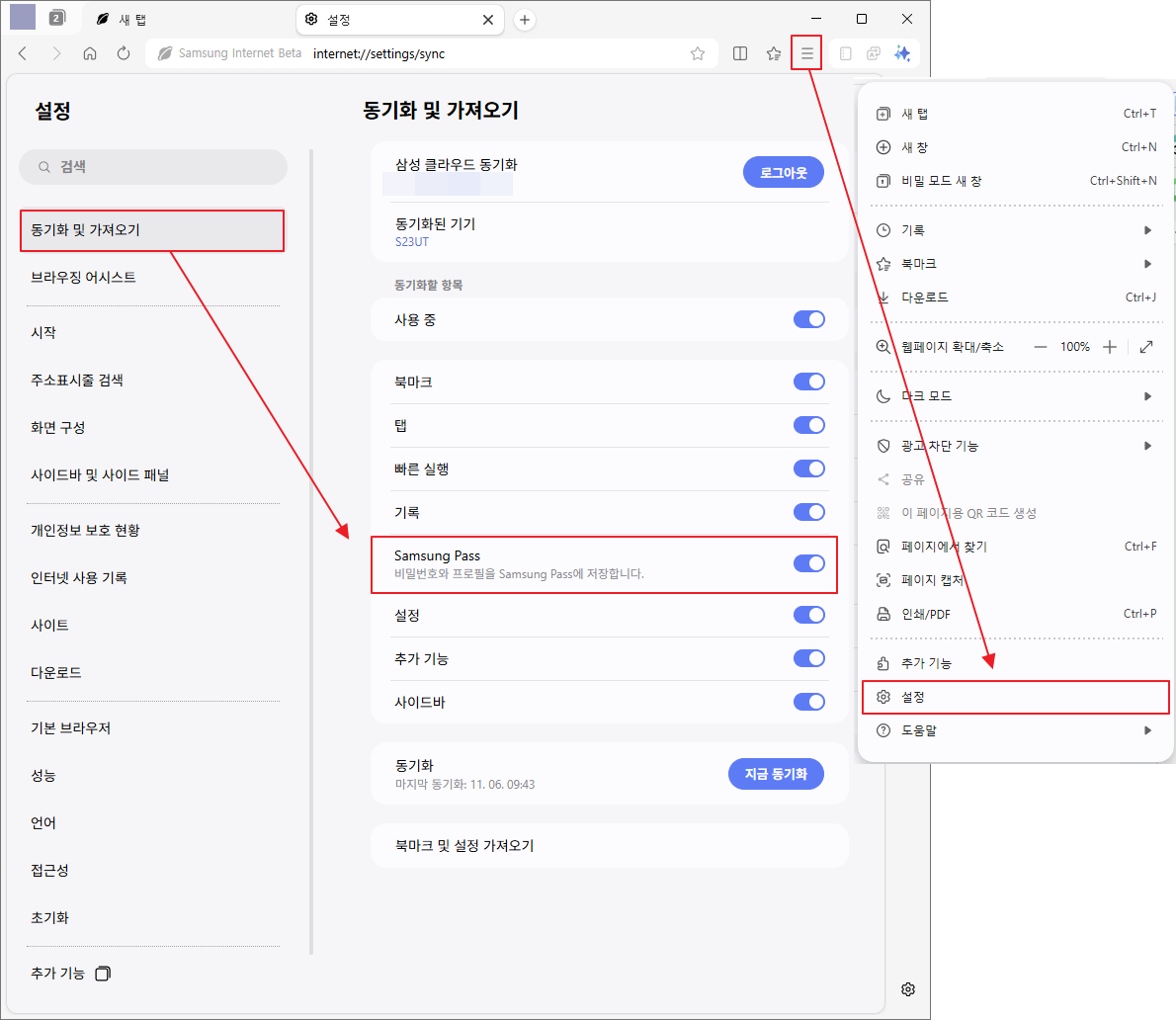Screen dimensions: 1176x1020
Task: Disable the 사이드바 sync toggle
Action: [x=808, y=702]
